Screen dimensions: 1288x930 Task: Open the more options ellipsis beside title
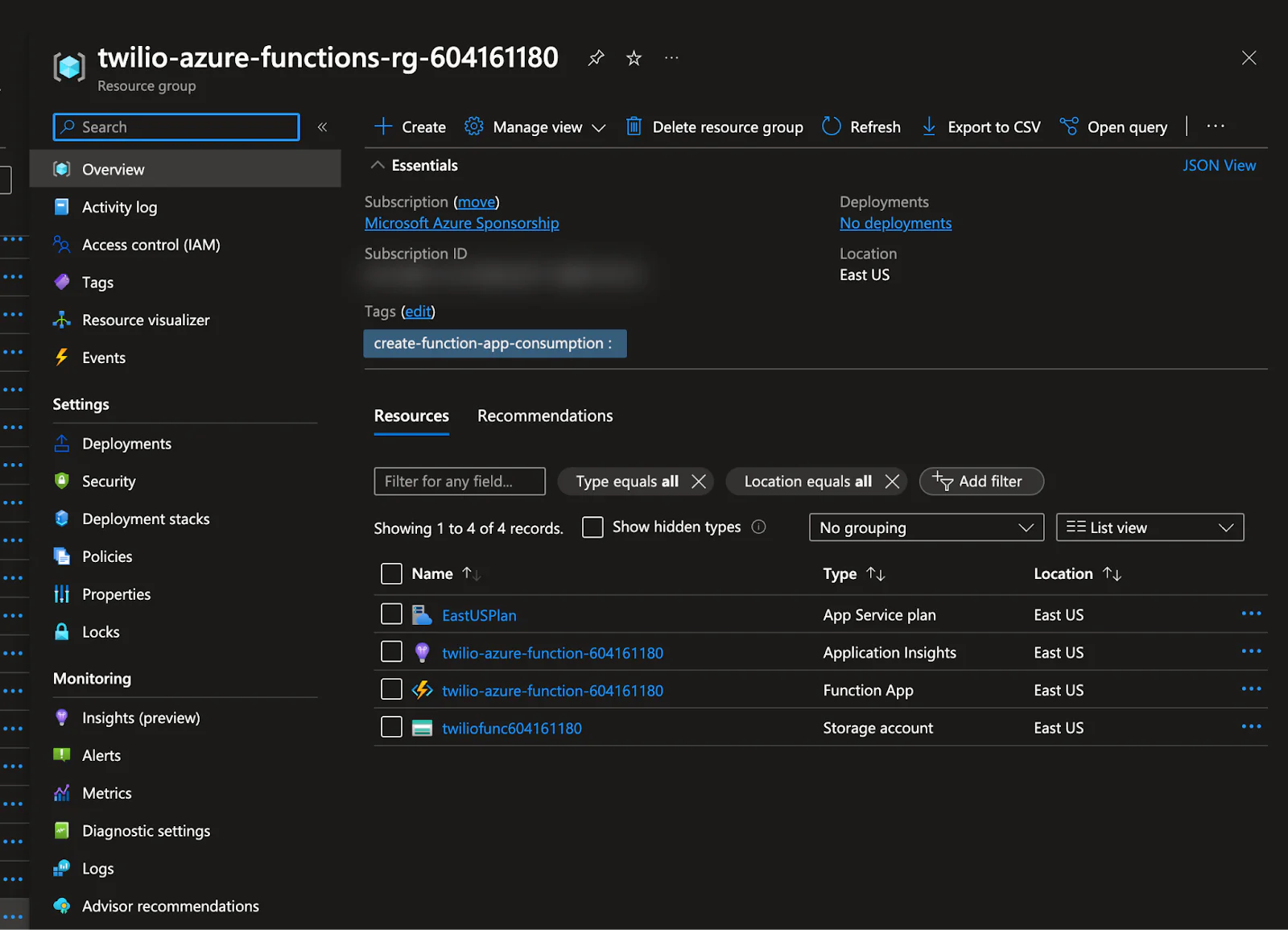pyautogui.click(x=671, y=58)
